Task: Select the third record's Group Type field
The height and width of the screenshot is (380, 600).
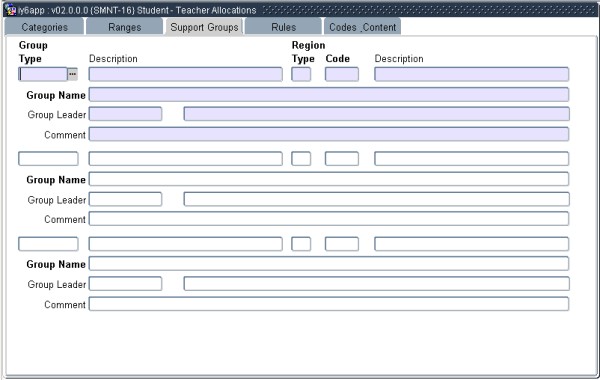Action: coord(48,244)
